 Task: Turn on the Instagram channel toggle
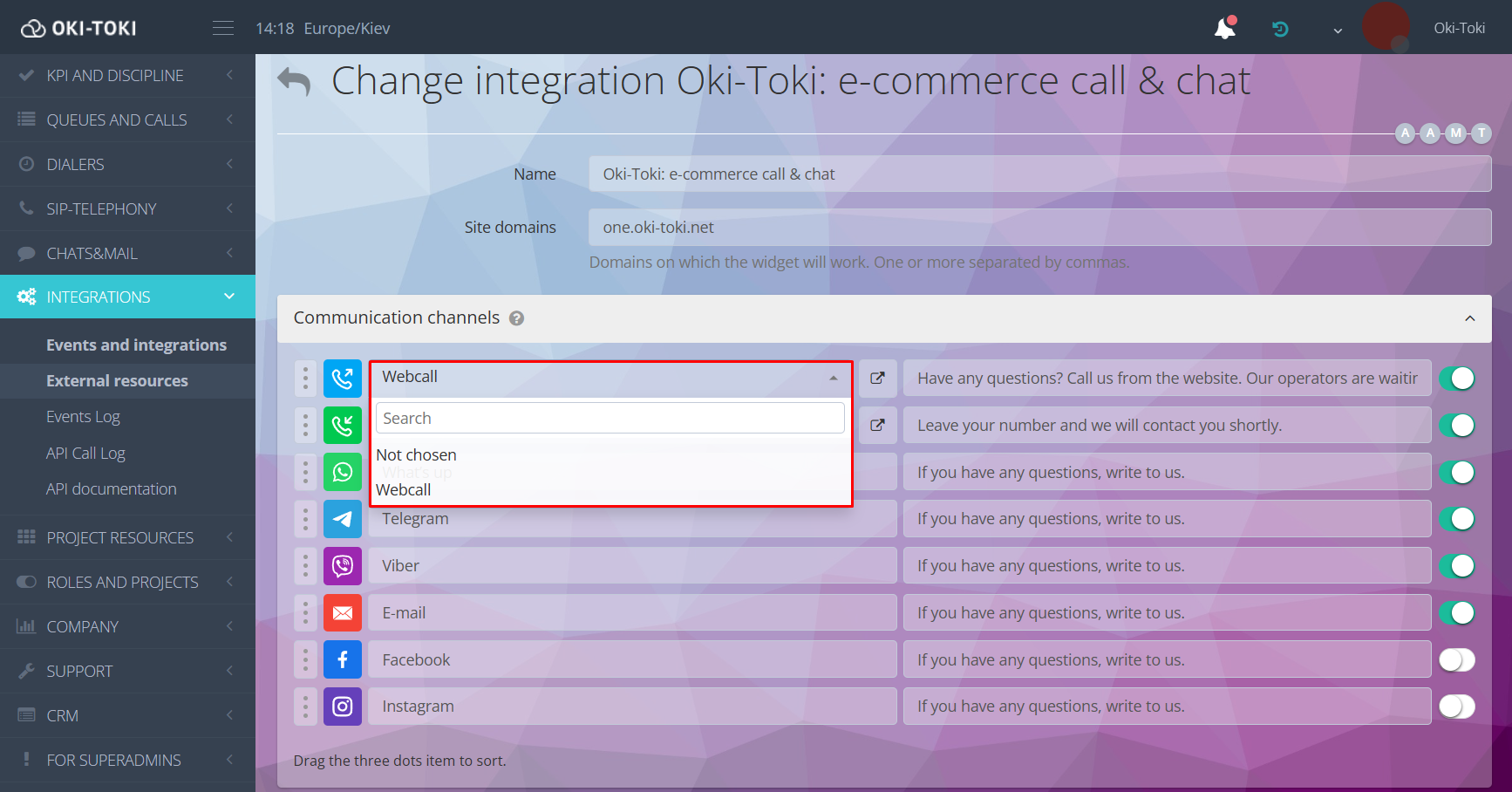pos(1456,706)
